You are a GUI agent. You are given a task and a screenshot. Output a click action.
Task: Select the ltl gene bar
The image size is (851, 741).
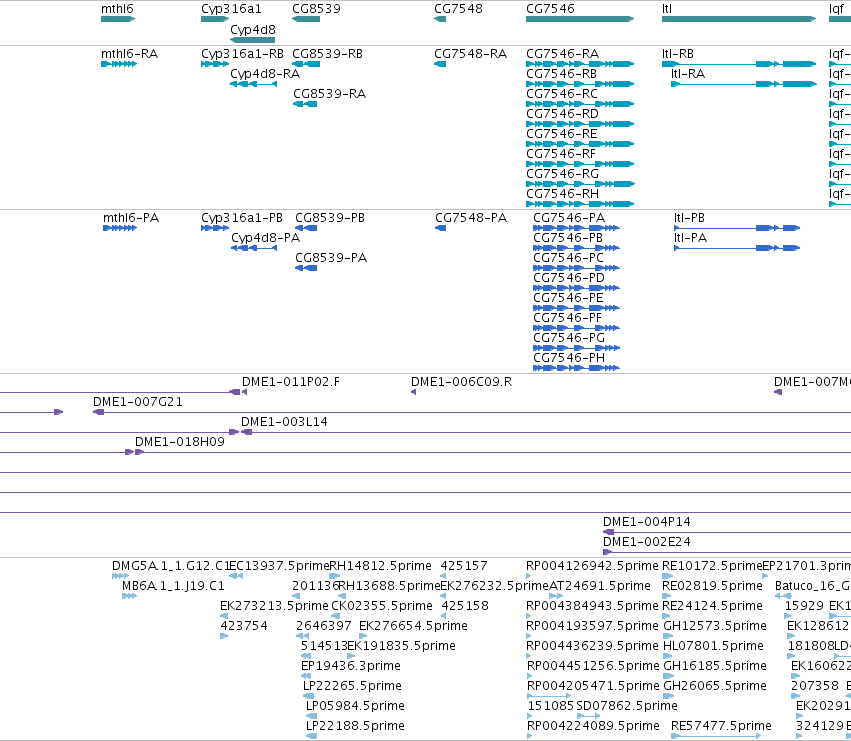[739, 19]
